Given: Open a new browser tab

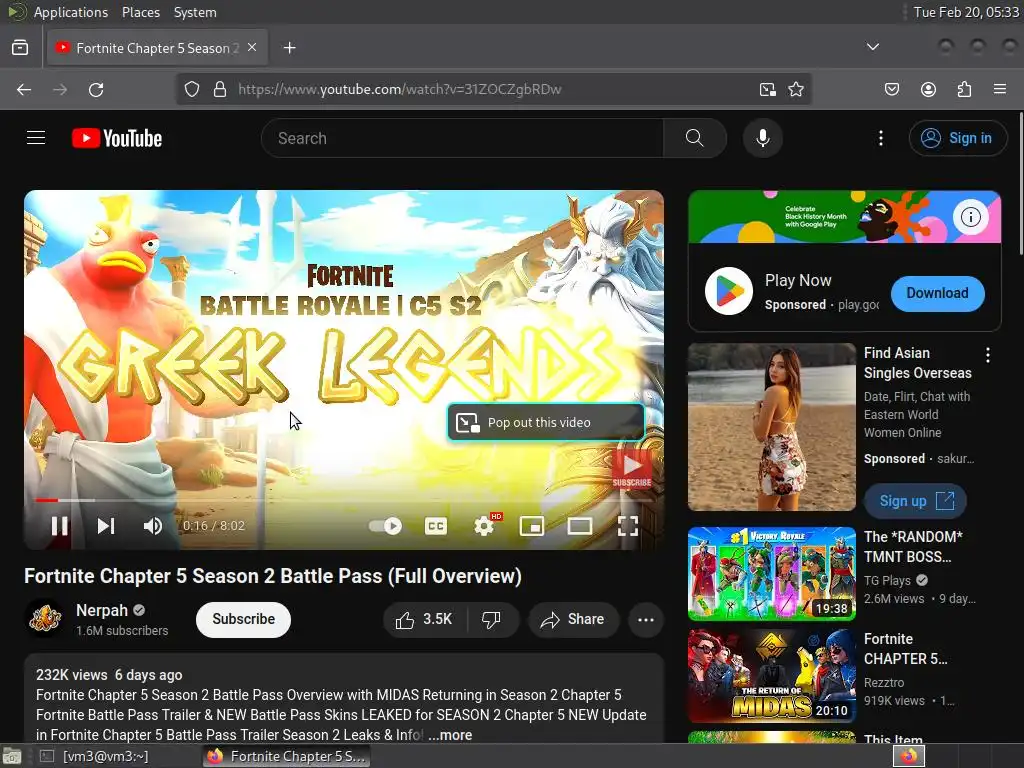Looking at the screenshot, I should pos(289,48).
